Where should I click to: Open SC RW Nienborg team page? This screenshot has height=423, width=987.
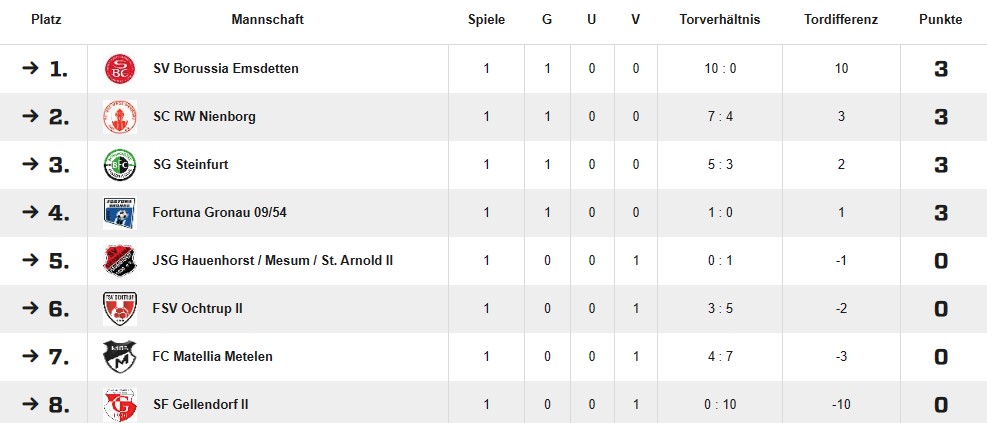tap(204, 117)
